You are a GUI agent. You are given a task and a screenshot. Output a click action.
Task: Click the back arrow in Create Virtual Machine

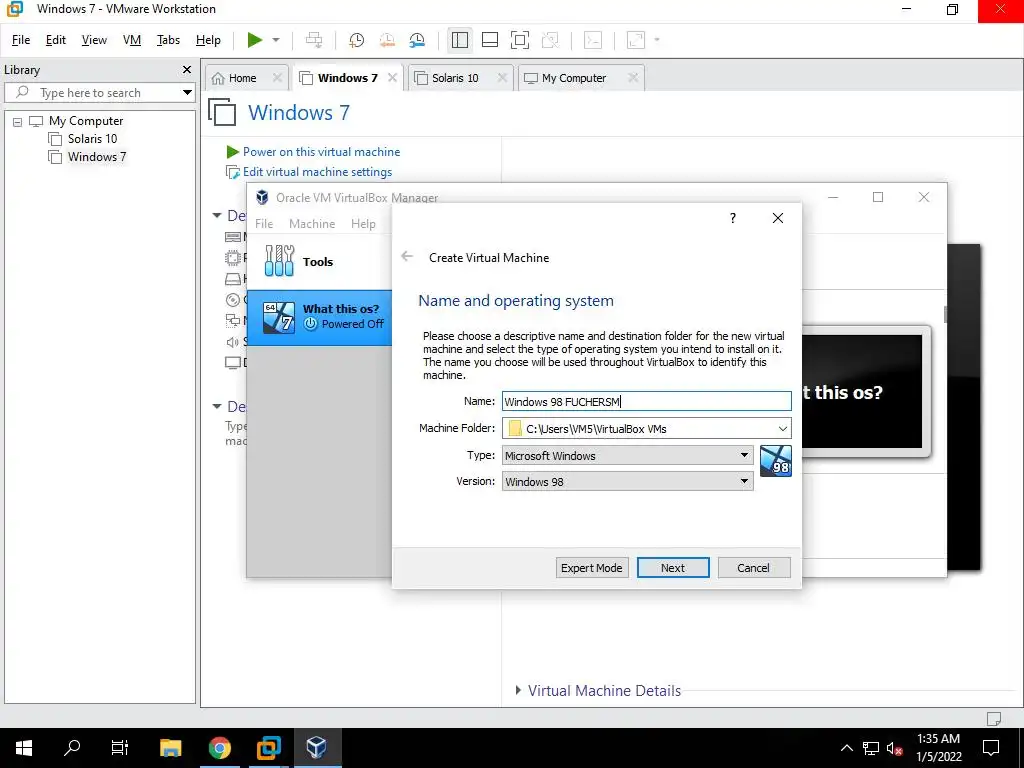407,257
